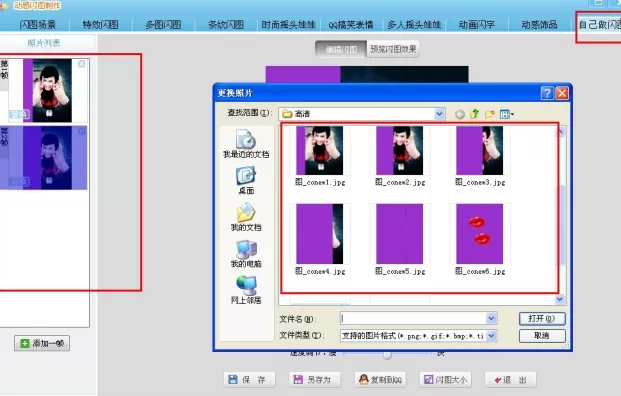Open the 特效闪图 tab
Viewport: 621px width, 396px height.
(101, 25)
